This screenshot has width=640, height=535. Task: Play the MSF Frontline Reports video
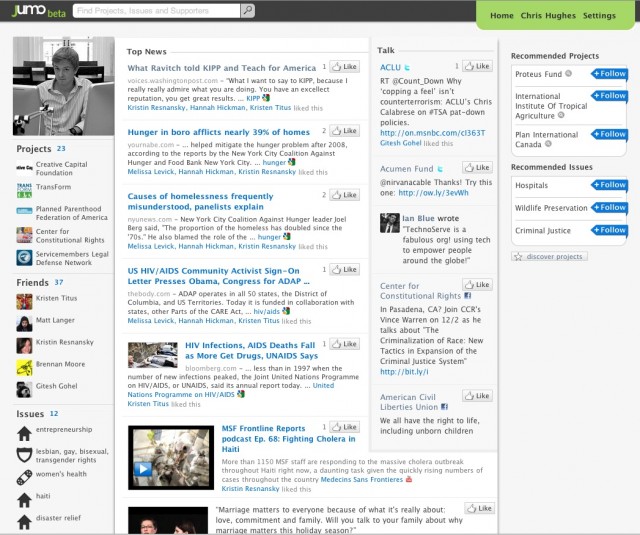tap(143, 468)
